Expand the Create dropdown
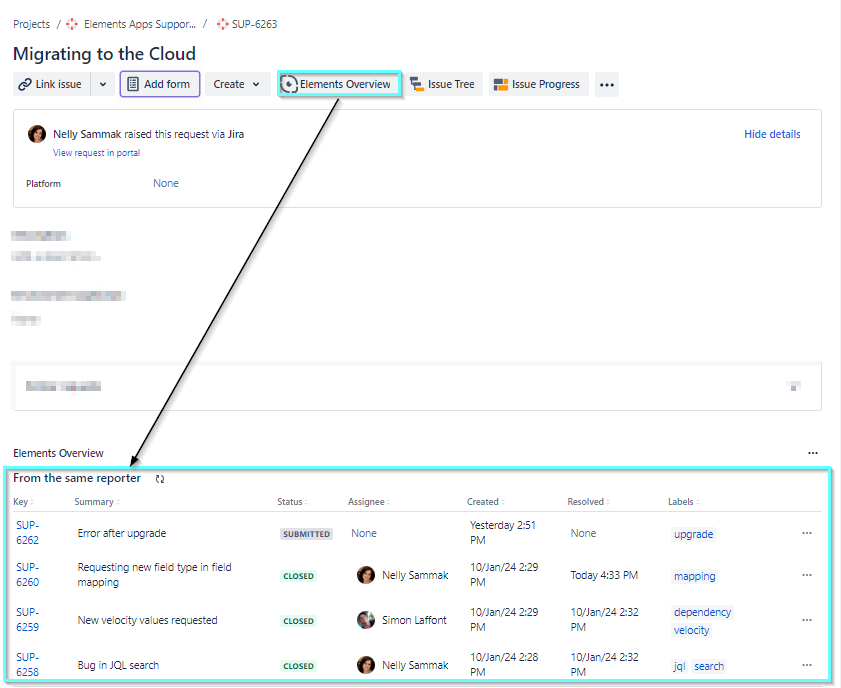841x688 pixels. click(x=237, y=85)
